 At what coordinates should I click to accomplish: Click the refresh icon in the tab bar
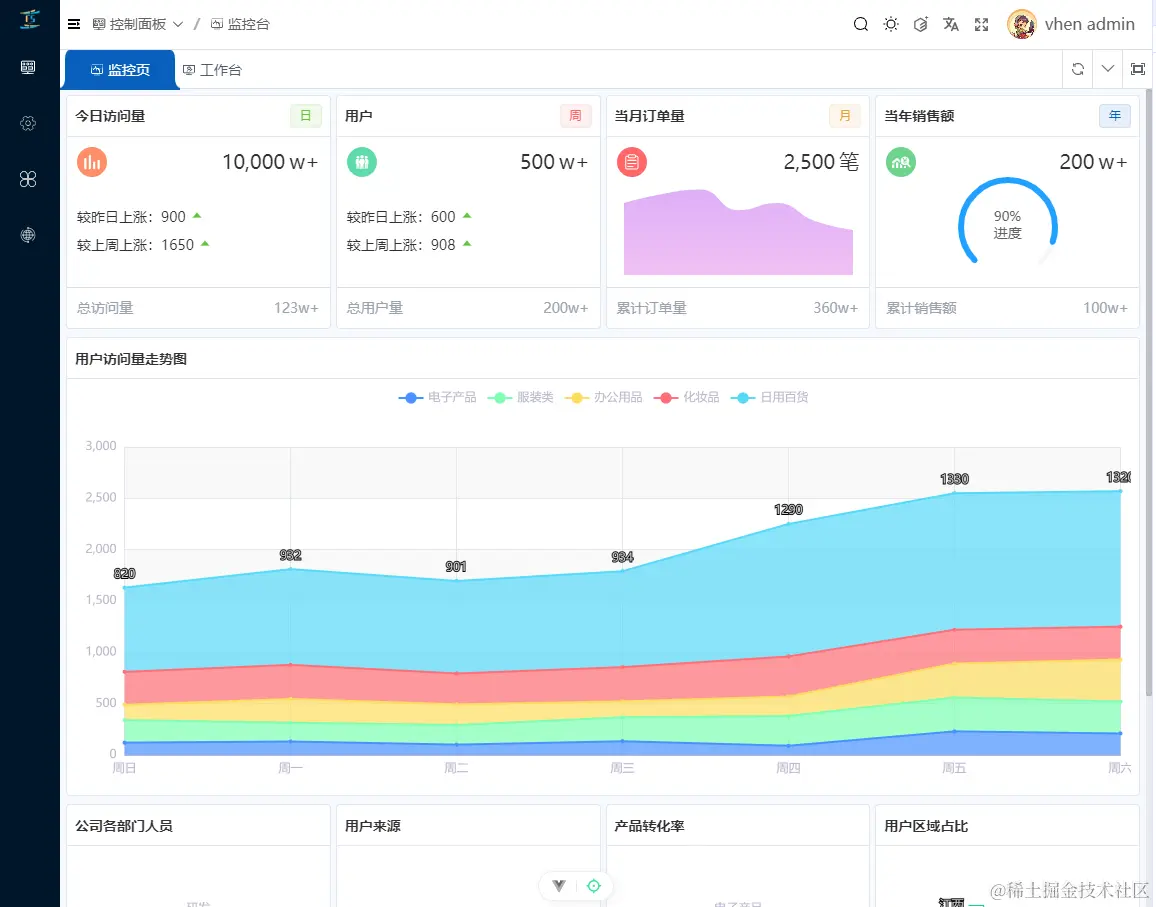[1078, 69]
